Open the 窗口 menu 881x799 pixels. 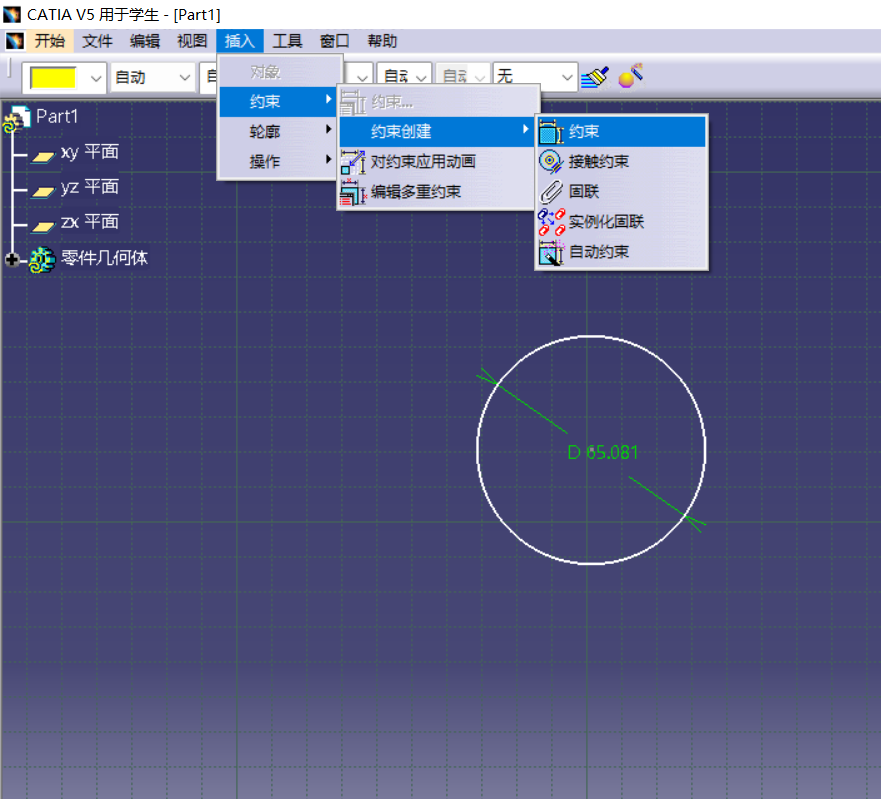pyautogui.click(x=335, y=40)
